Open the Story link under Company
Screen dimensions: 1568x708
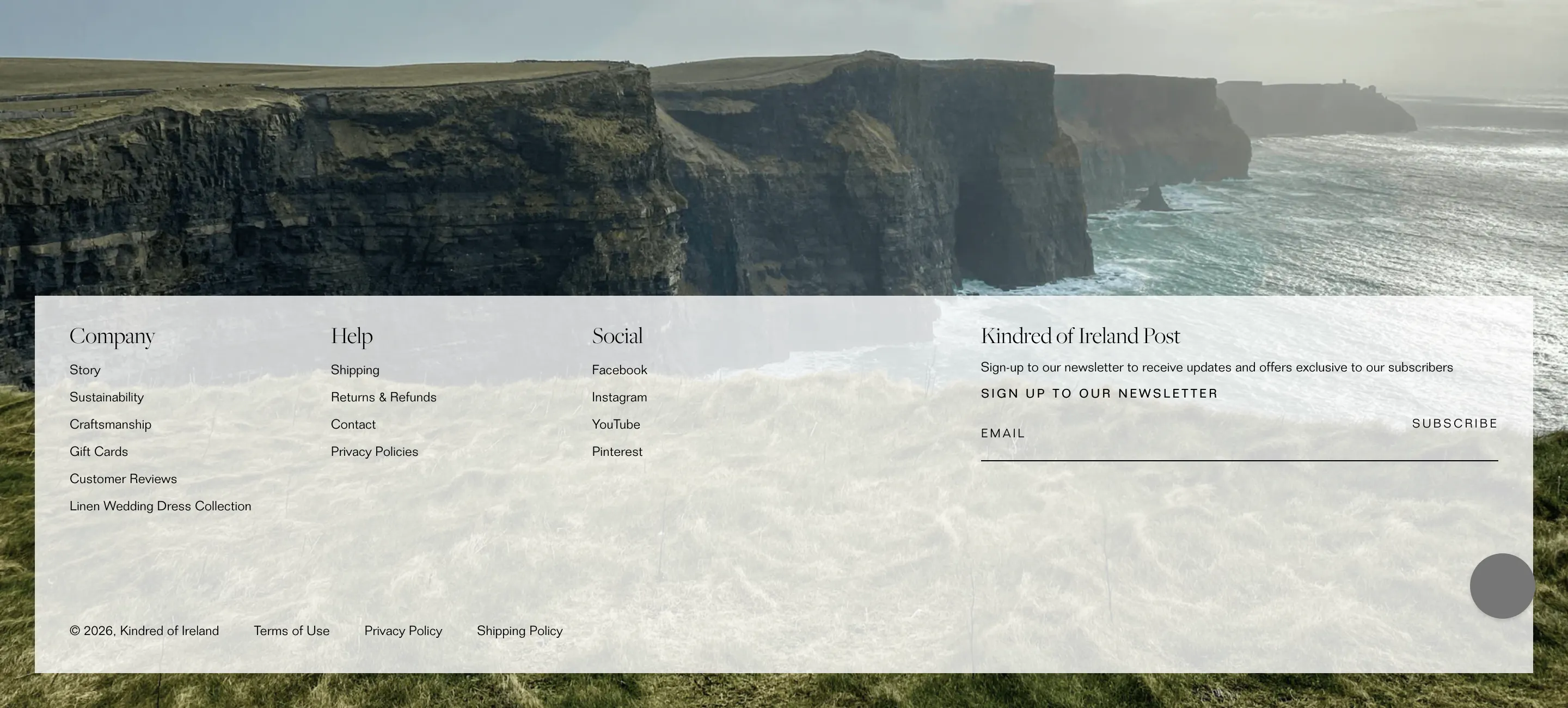[x=84, y=370]
